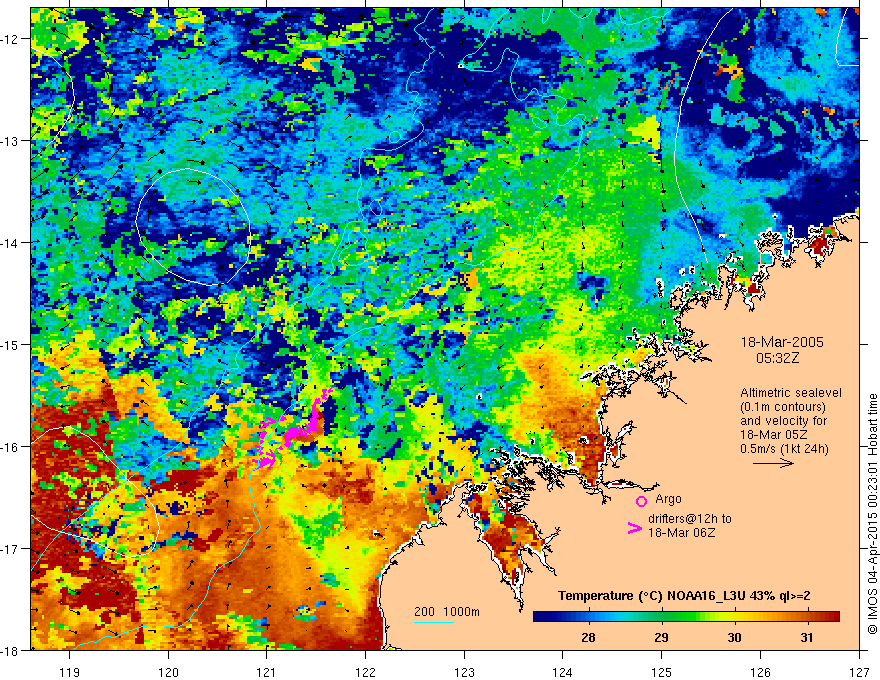This screenshot has width=880, height=680.
Task: Click the black velocity scale arrow in legend
Action: pyautogui.click(x=773, y=463)
